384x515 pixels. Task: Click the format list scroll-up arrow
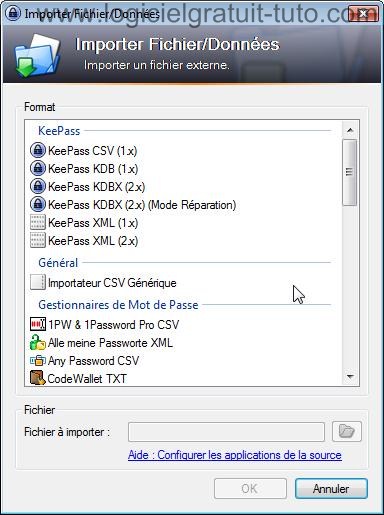pyautogui.click(x=350, y=130)
